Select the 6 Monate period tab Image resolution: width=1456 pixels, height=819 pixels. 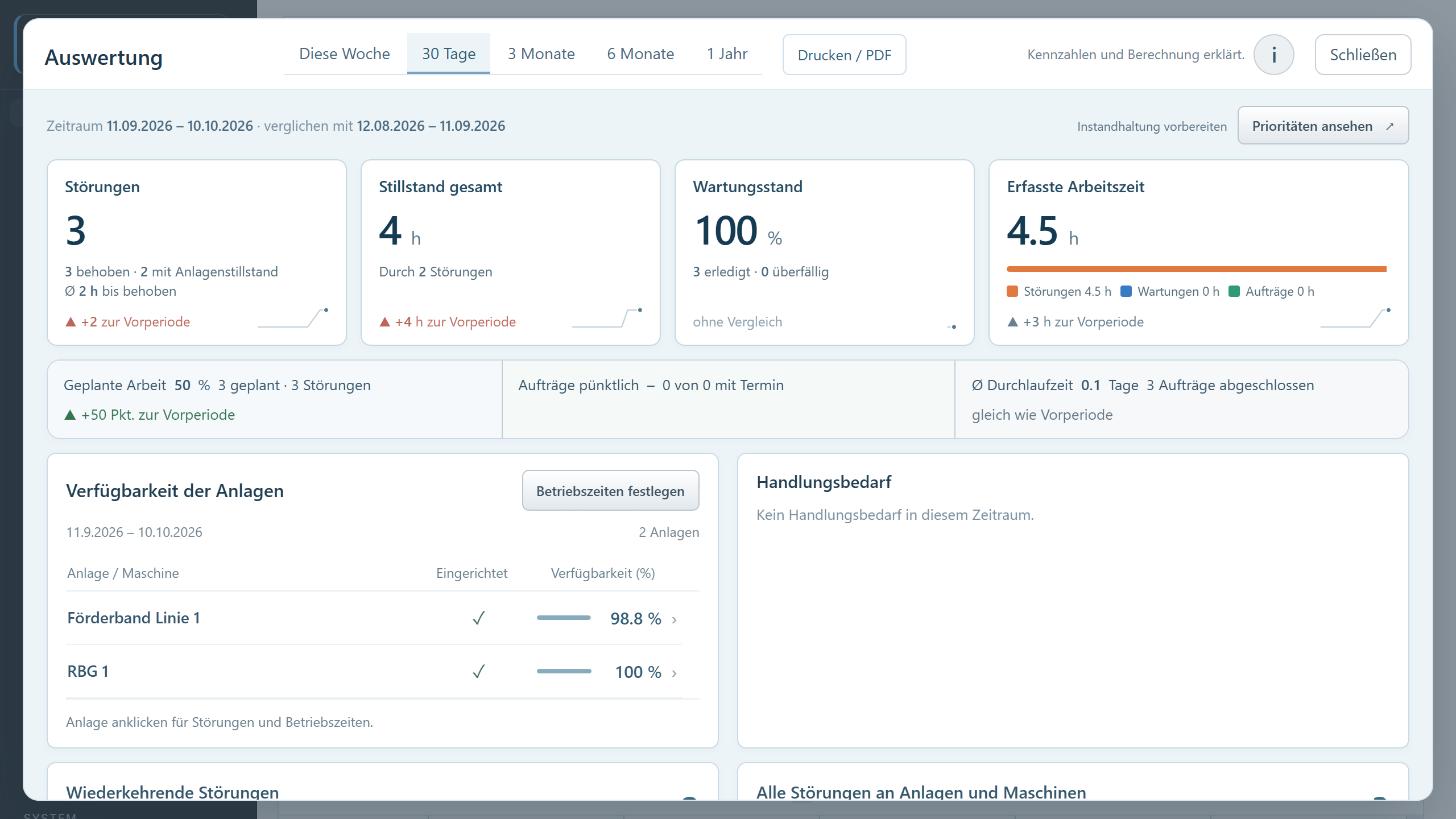[640, 54]
